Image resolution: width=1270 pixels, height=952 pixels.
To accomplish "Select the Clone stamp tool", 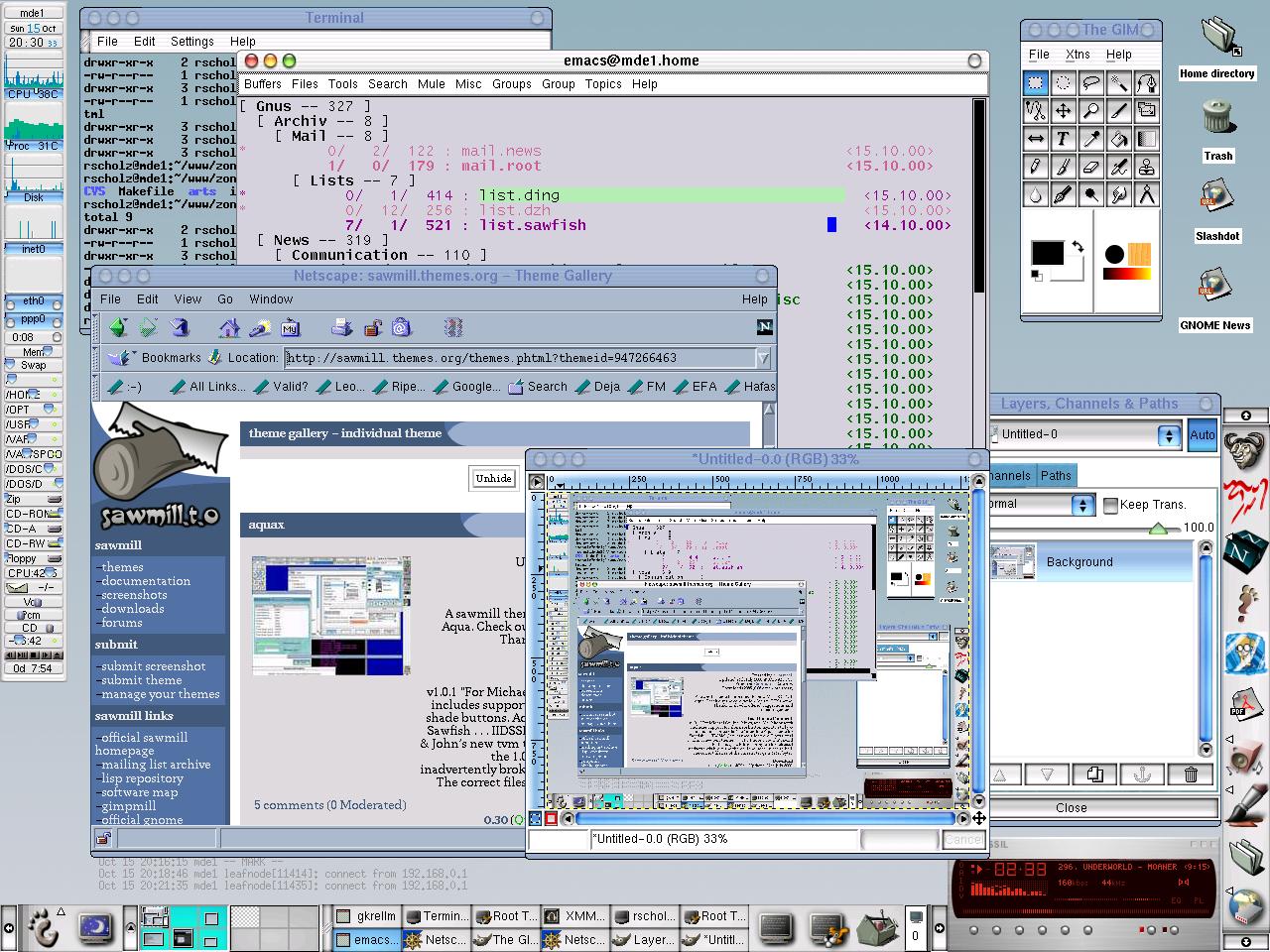I will pos(1146,167).
